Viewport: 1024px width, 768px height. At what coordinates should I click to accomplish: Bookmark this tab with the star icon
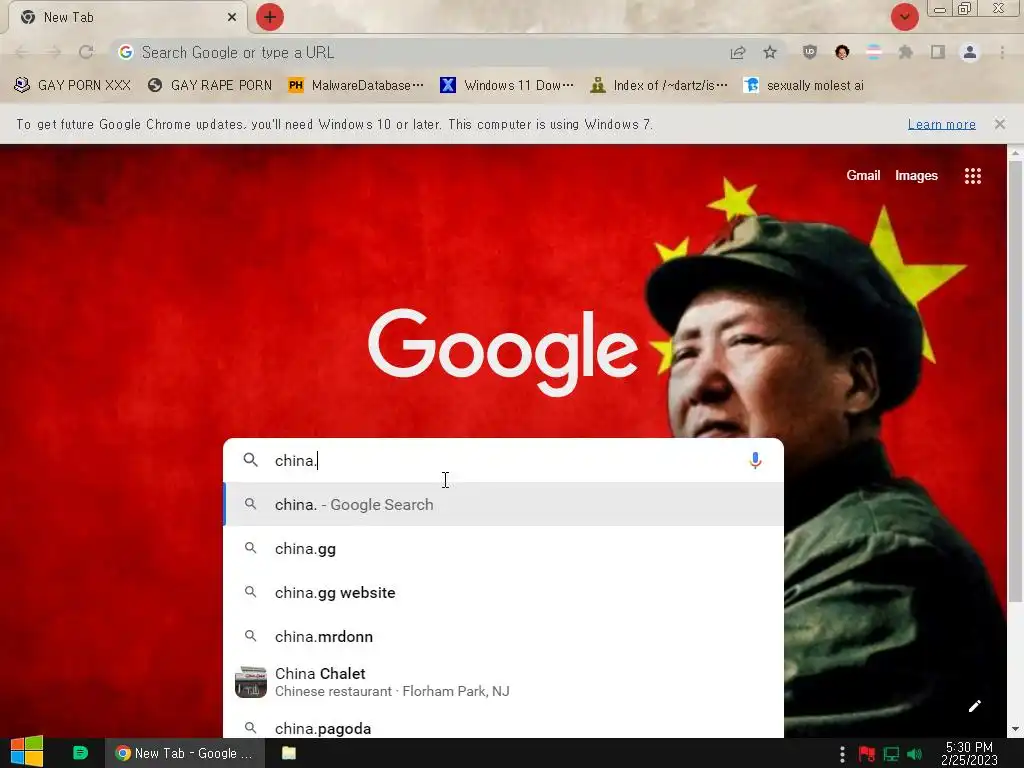point(770,52)
